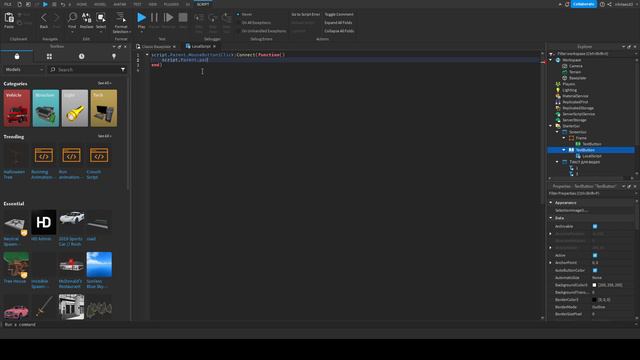
Task: Click Go to Script Error button
Action: click(x=305, y=14)
